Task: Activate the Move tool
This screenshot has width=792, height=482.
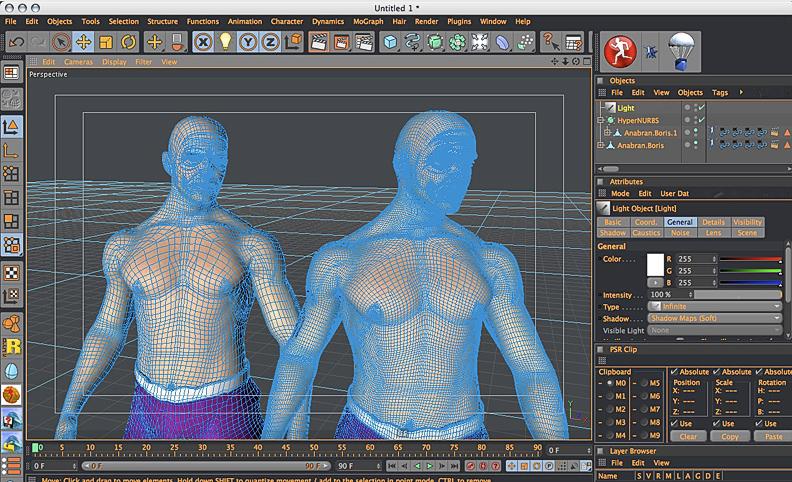Action: [x=83, y=42]
